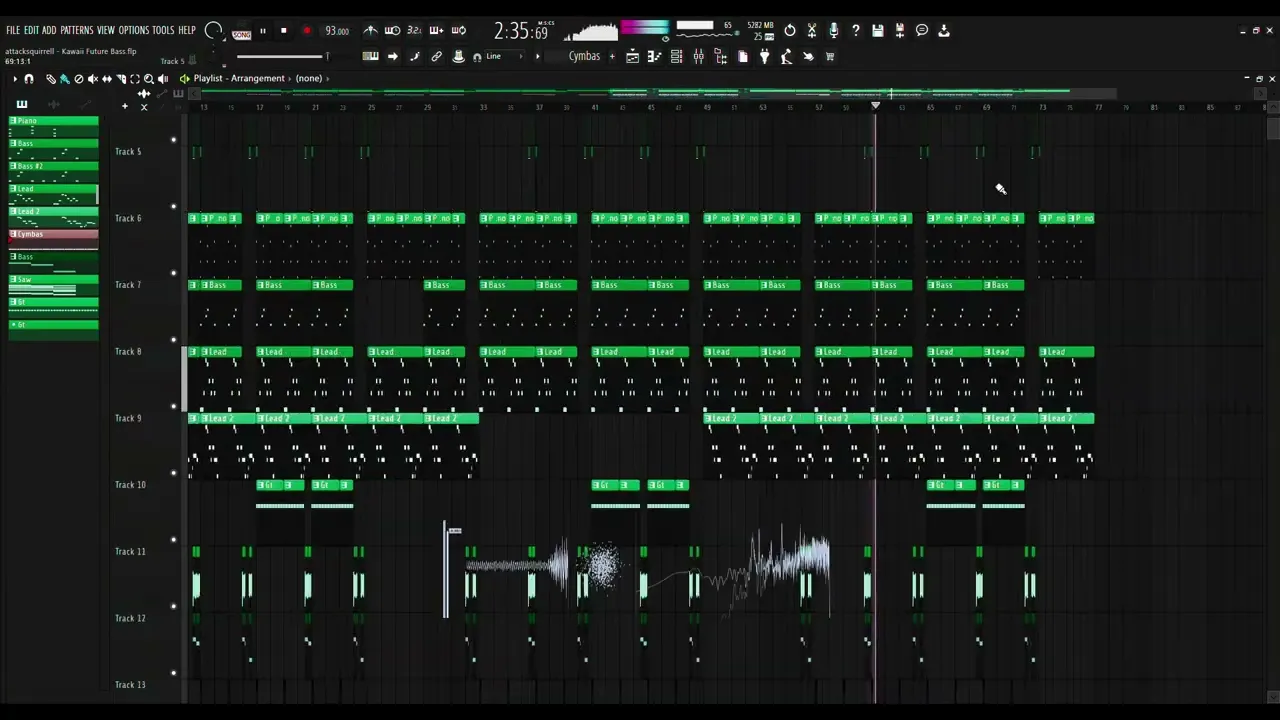Toggle wait for input to start
The height and width of the screenshot is (720, 1280).
point(392,31)
